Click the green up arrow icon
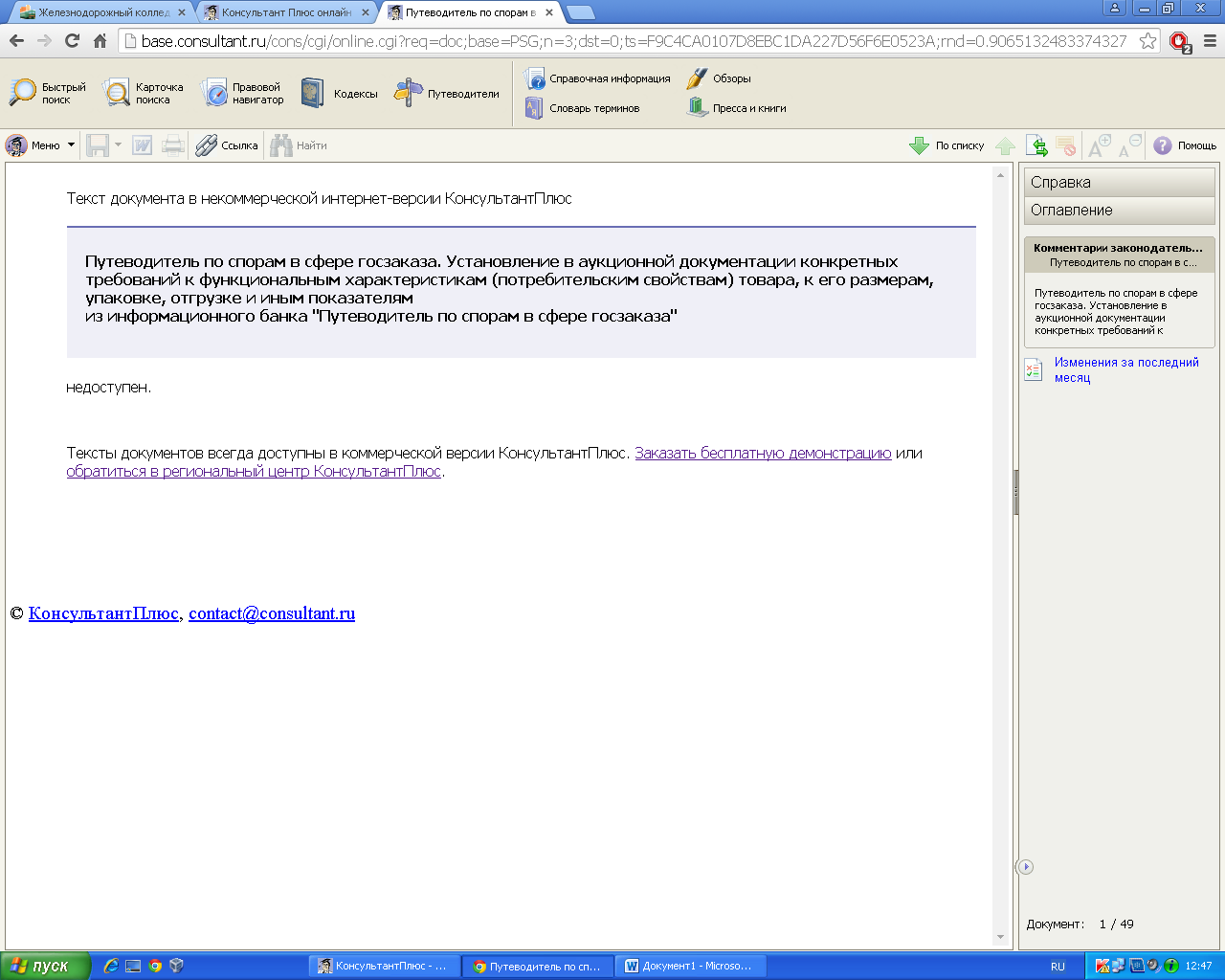 [x=1005, y=145]
